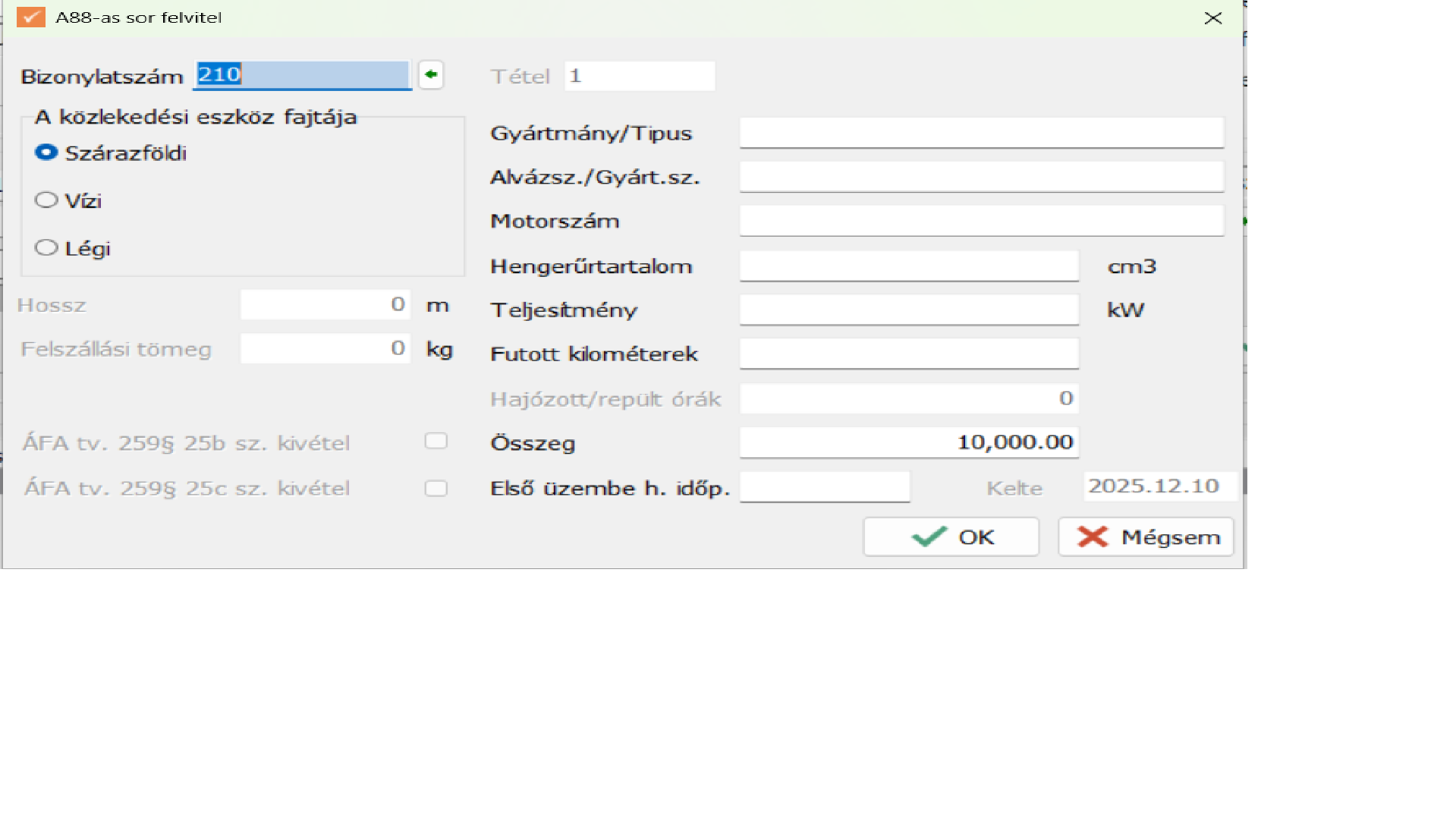Screen dimensions: 1456x821
Task: Click into the Gyártmány/Tipus field
Action: click(981, 133)
